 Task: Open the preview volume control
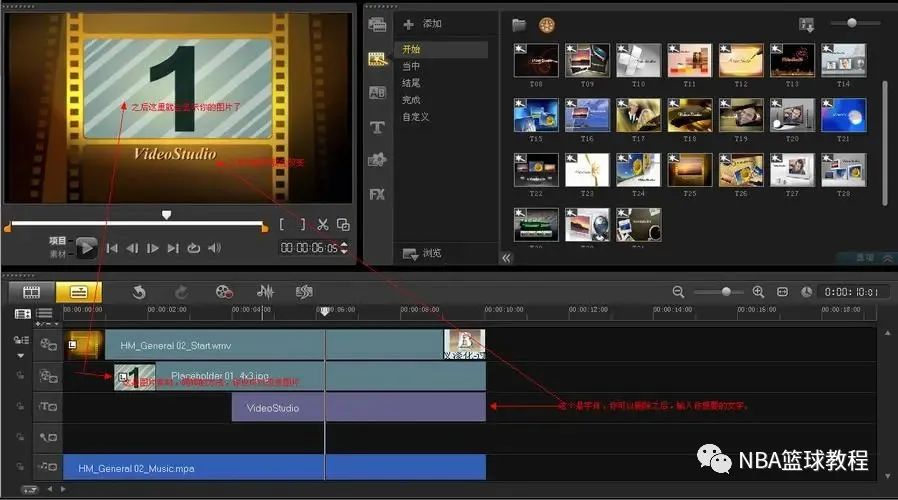pos(214,248)
